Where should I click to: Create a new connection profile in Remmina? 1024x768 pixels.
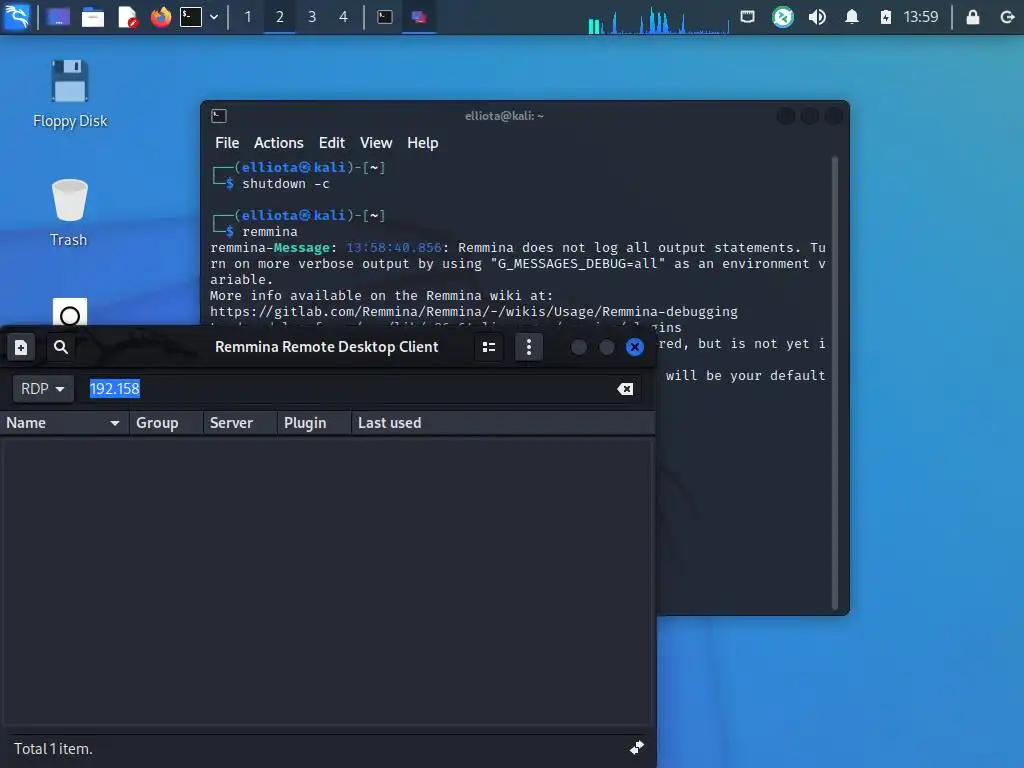[21, 347]
